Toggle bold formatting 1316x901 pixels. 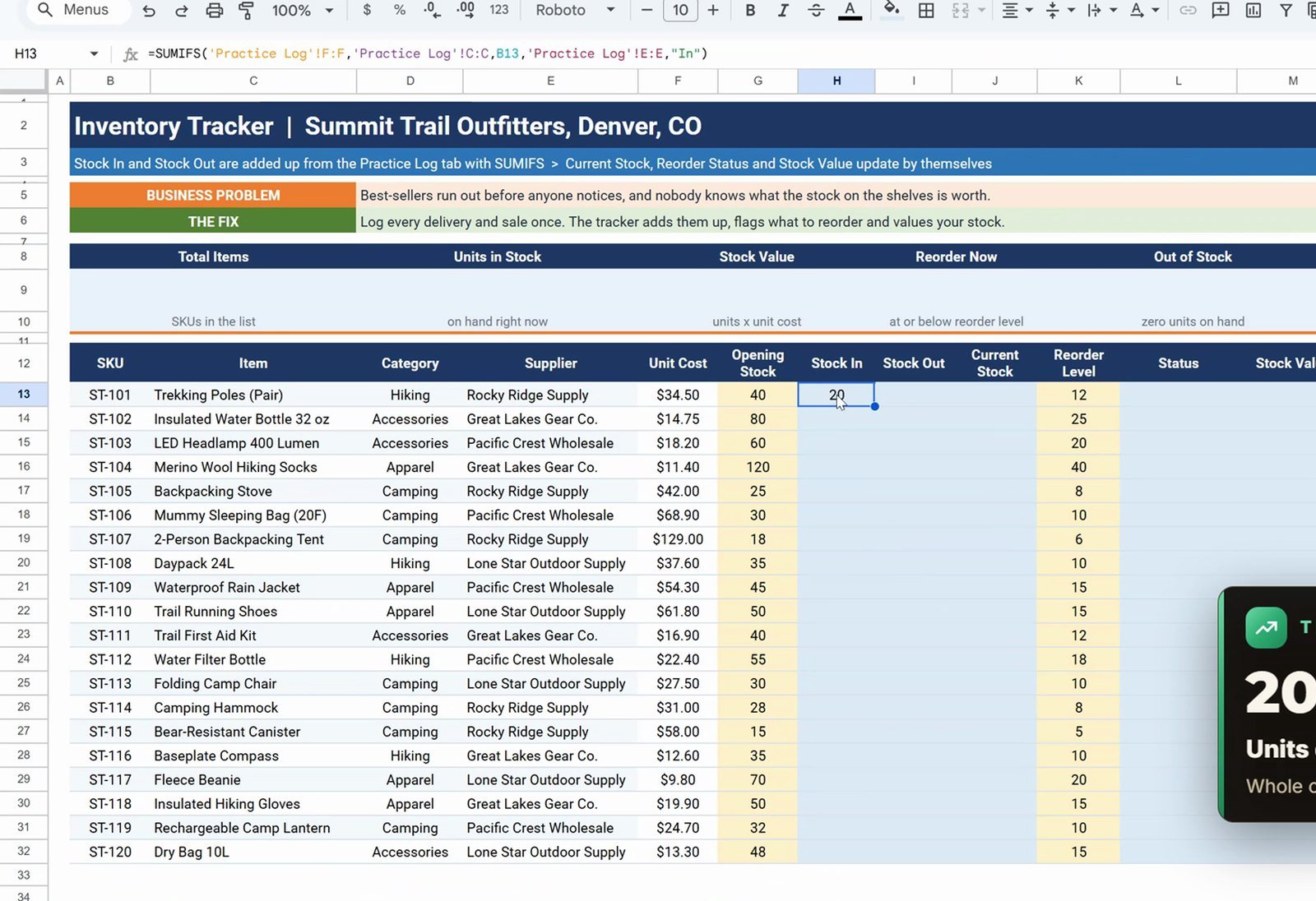click(x=750, y=10)
